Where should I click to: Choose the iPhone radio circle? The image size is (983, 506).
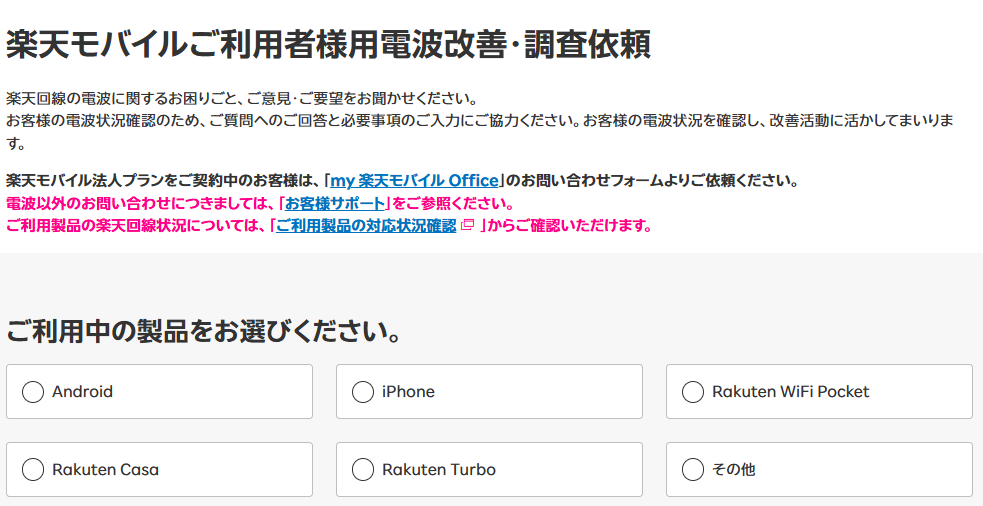pos(363,392)
